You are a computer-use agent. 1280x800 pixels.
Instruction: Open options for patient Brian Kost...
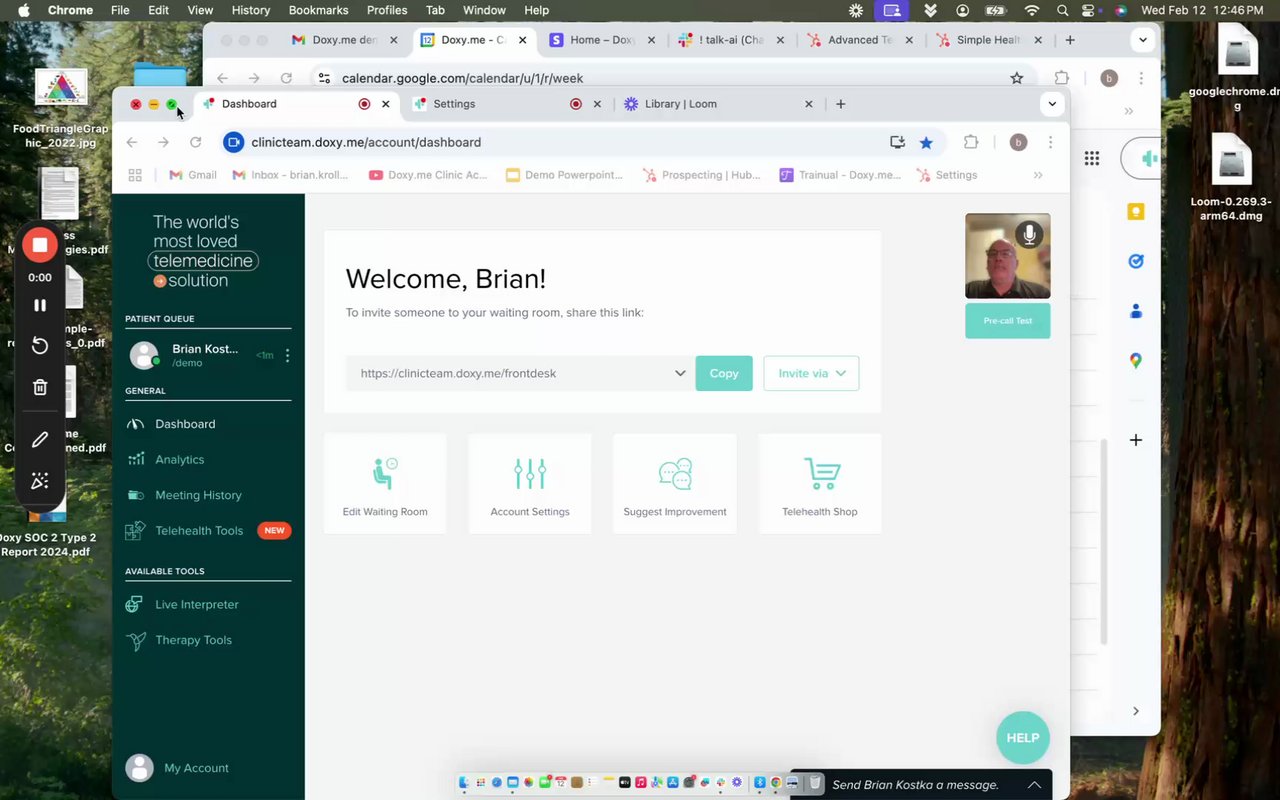[287, 355]
